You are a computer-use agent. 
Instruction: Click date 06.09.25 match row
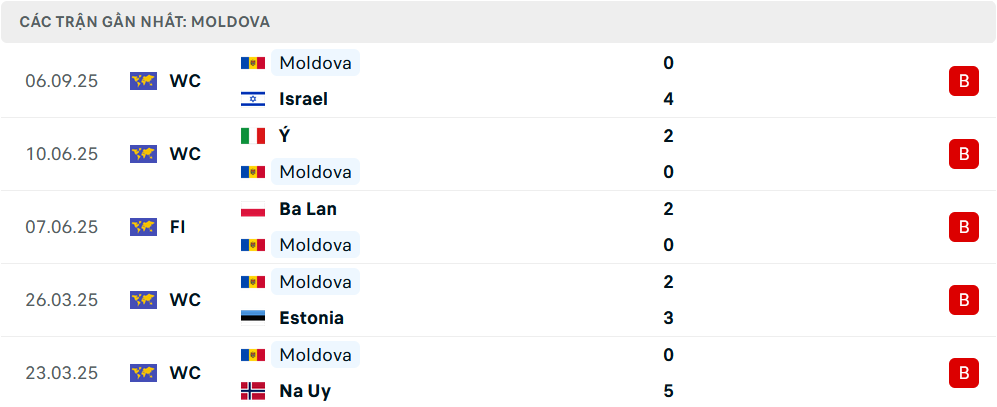[62, 81]
